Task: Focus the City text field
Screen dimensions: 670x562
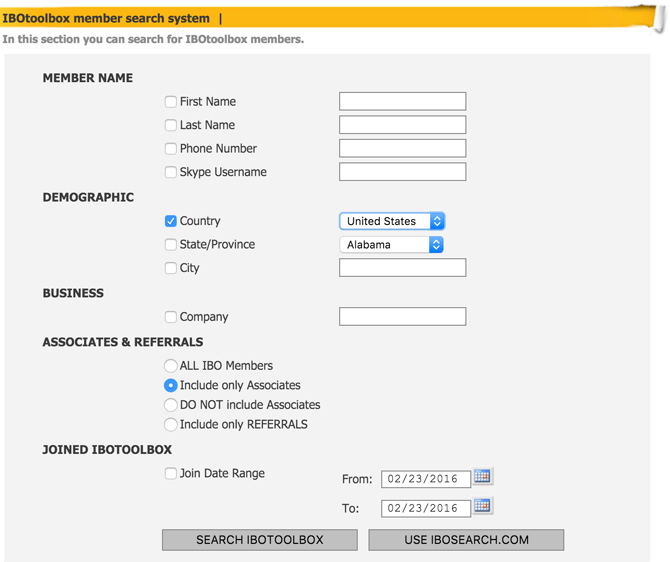Action: pos(403,268)
